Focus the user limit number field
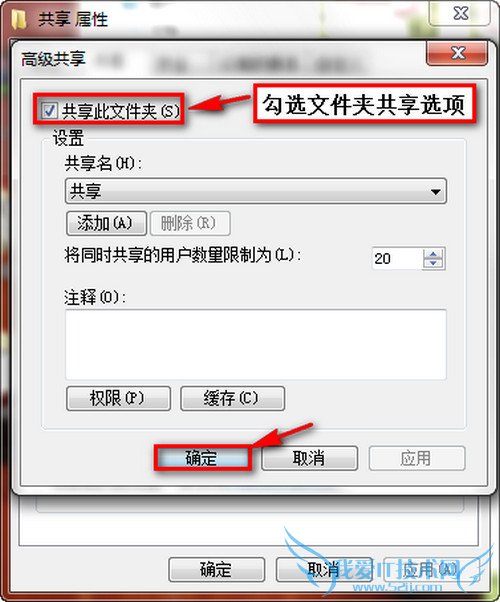Viewport: 500px width, 602px height. [396, 259]
